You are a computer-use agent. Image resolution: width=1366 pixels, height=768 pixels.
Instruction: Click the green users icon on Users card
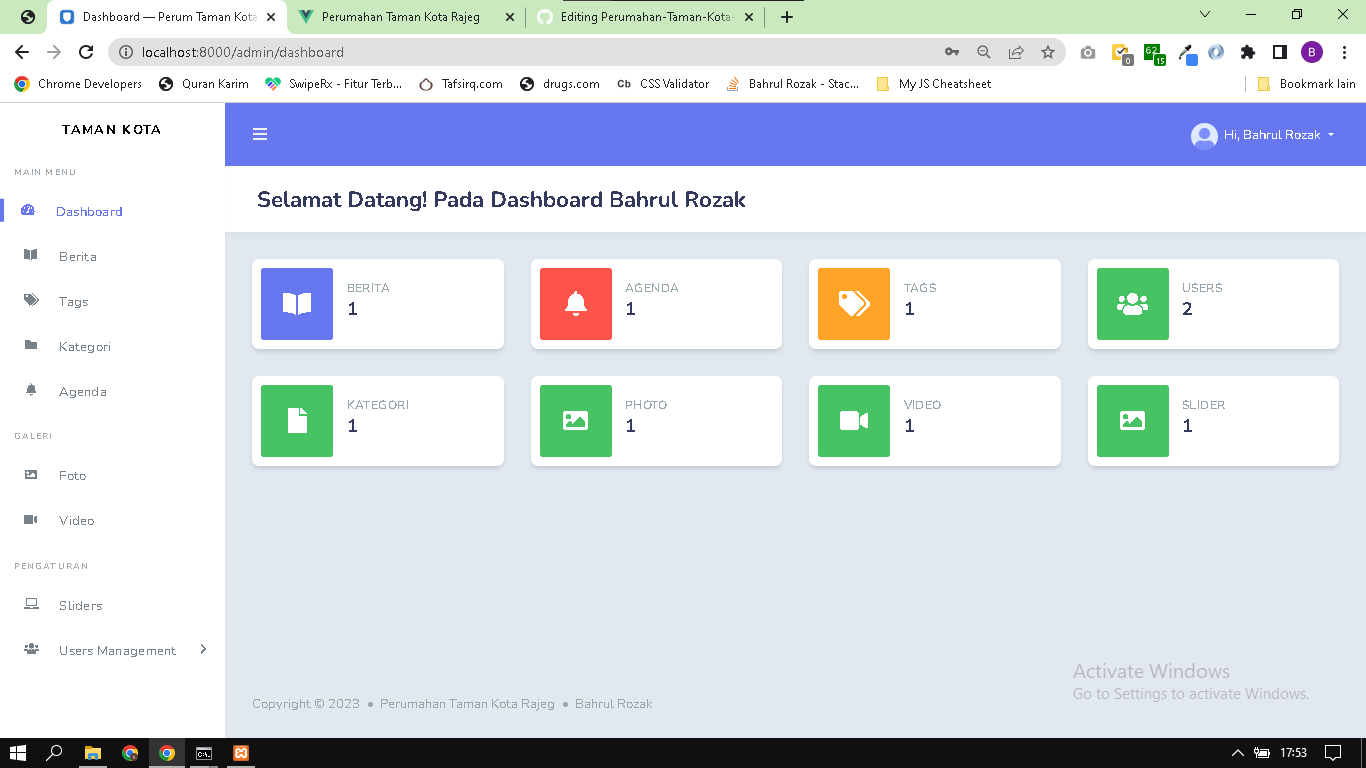[x=1133, y=304]
